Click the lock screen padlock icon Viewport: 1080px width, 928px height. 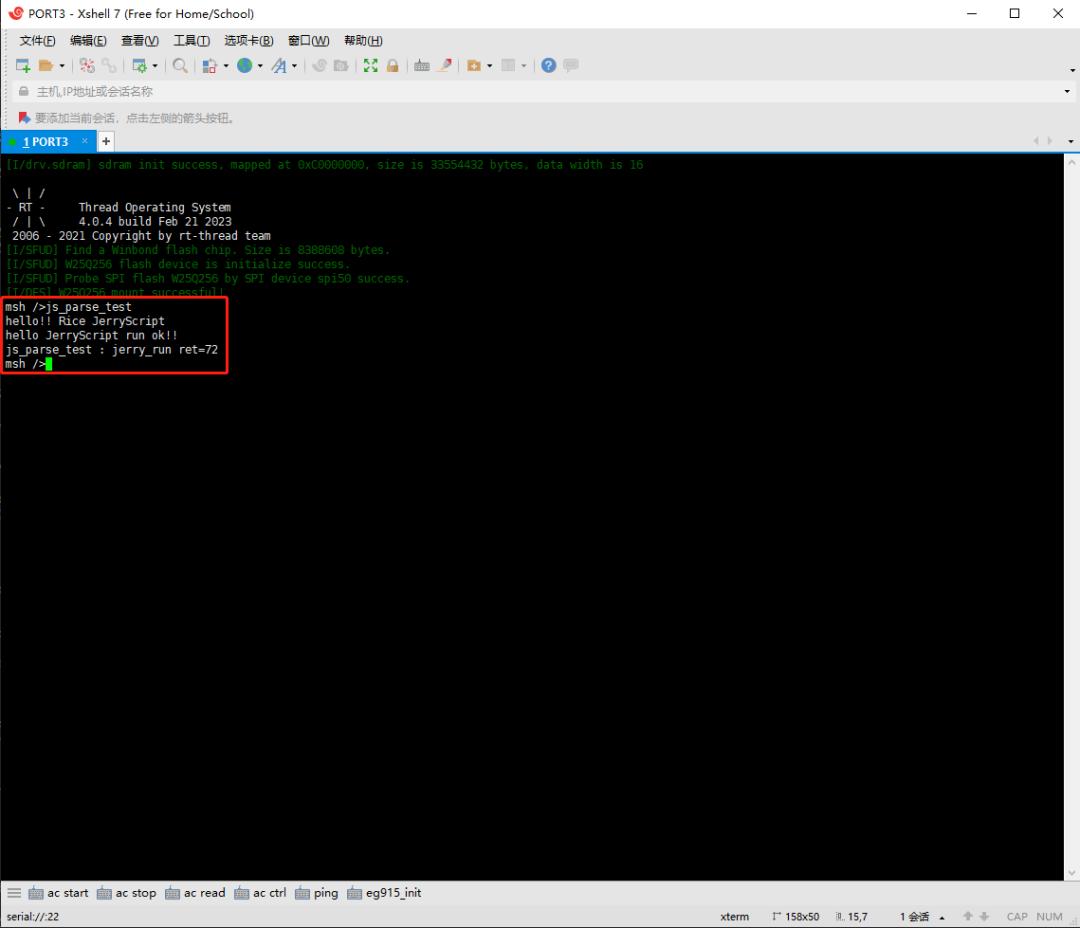pyautogui.click(x=393, y=65)
